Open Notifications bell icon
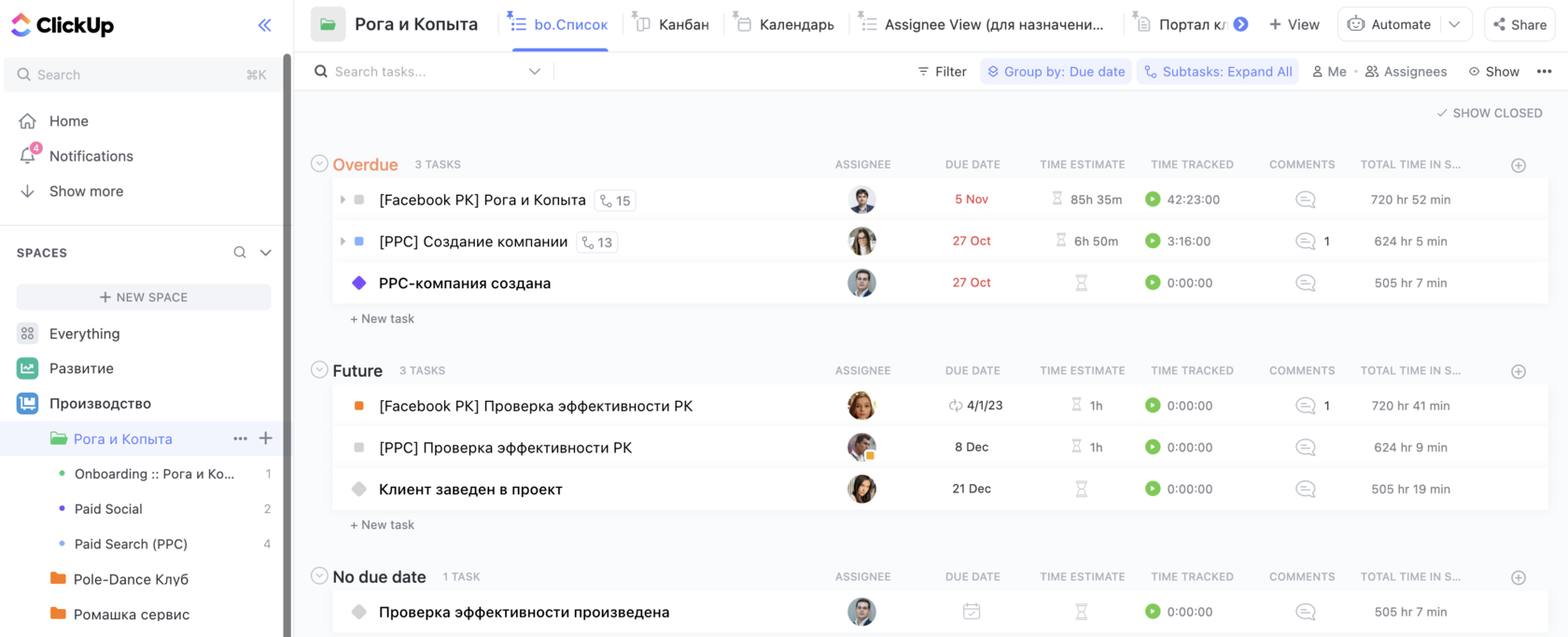The width and height of the screenshot is (1568, 637). tap(28, 156)
